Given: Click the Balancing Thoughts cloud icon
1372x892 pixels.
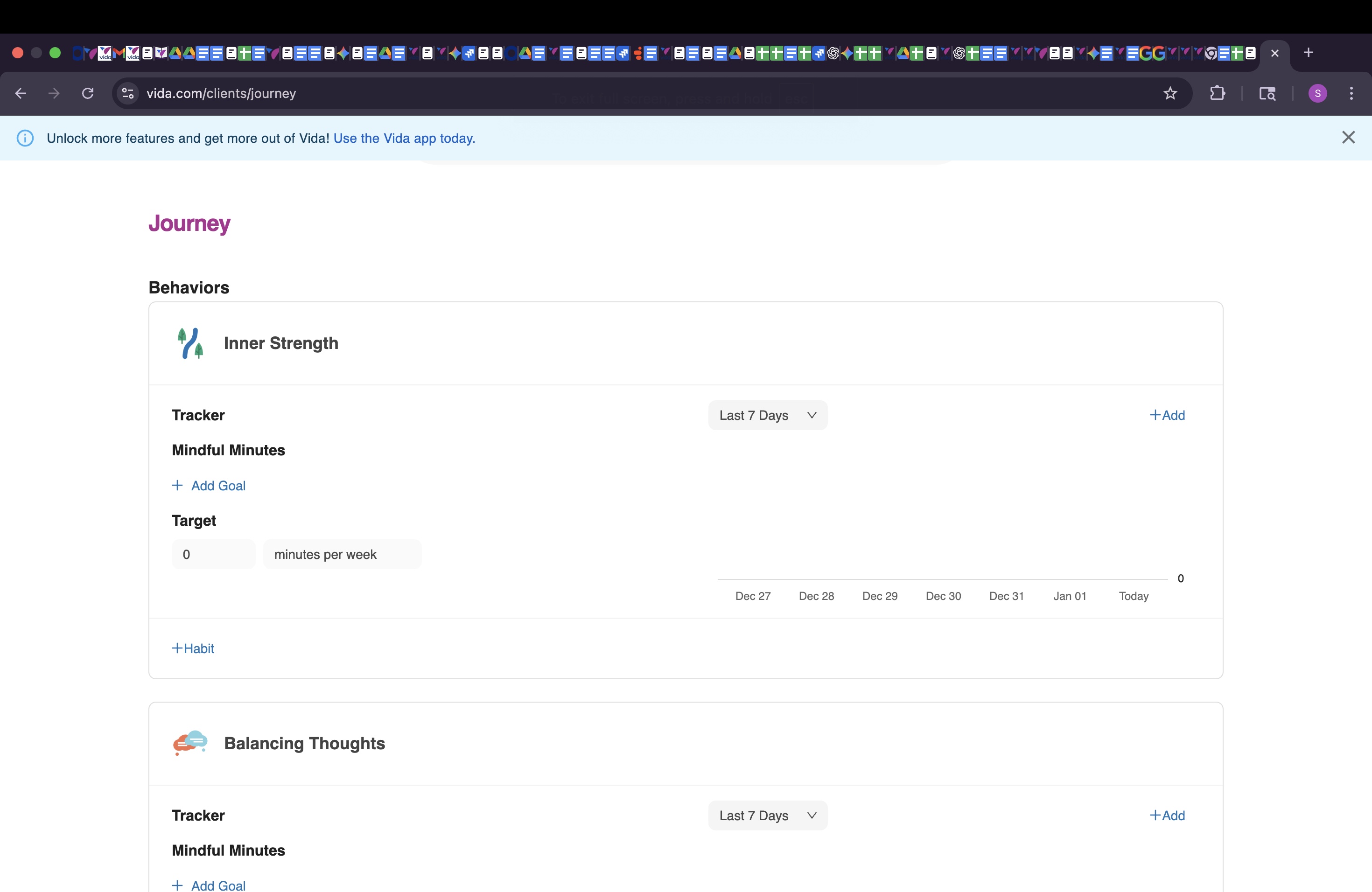Looking at the screenshot, I should point(190,743).
